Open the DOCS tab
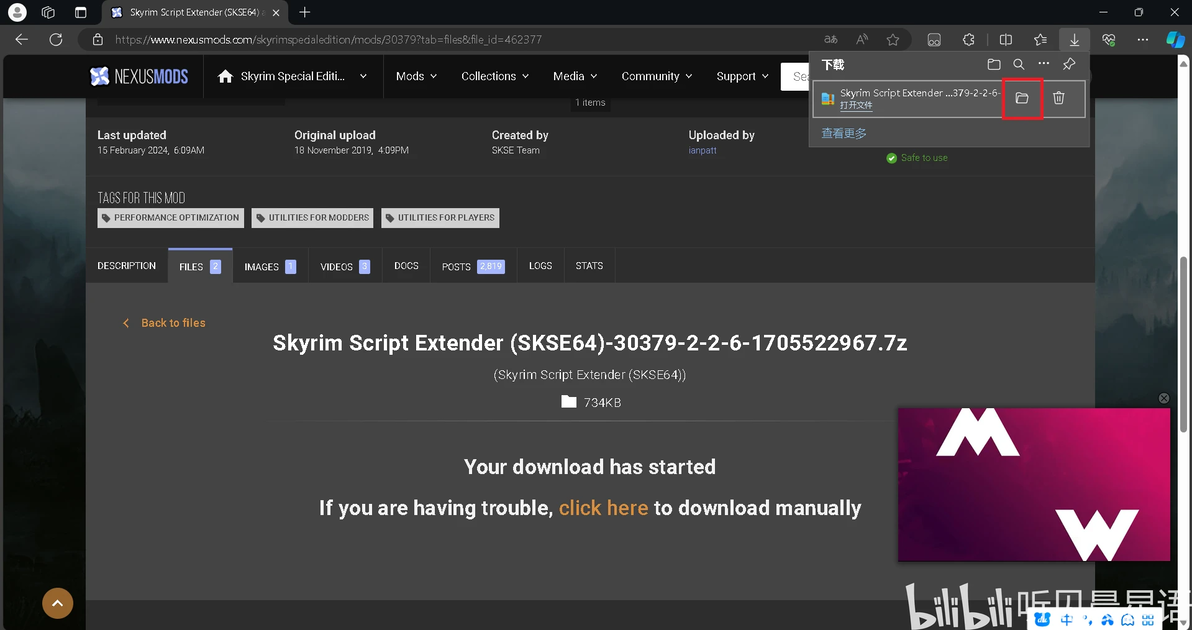This screenshot has height=630, width=1192. 407,266
